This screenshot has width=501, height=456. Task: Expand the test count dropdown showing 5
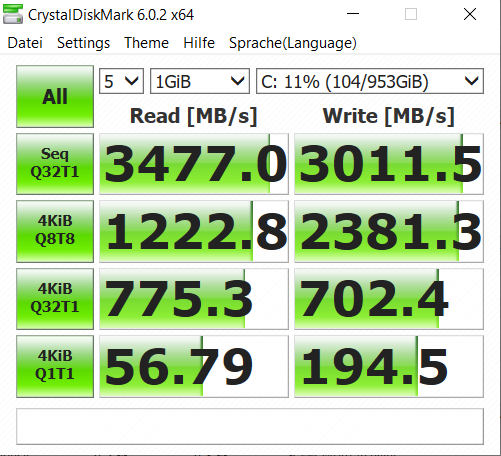pos(121,81)
